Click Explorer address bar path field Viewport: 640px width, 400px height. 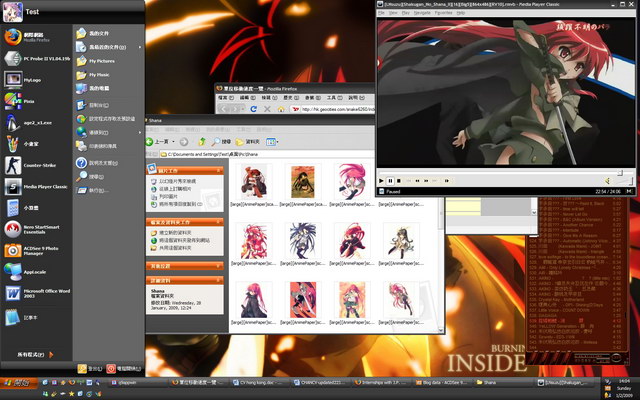(x=267, y=154)
